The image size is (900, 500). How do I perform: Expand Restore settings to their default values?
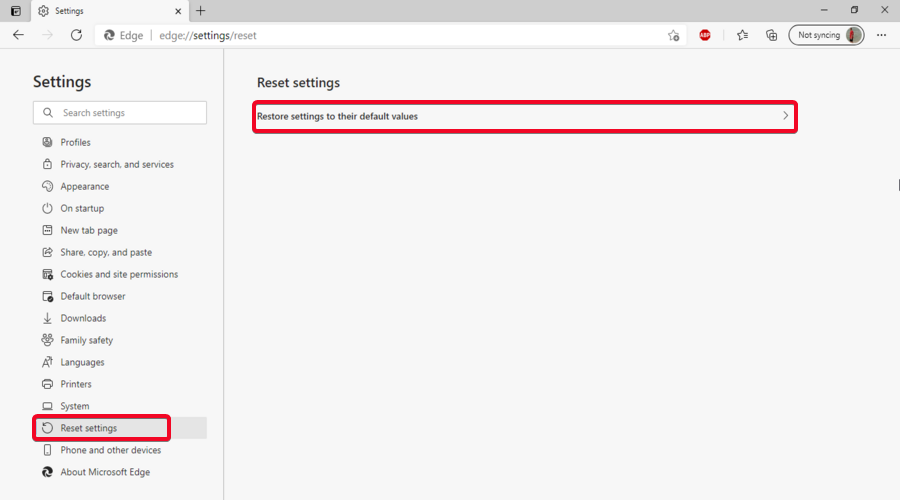coord(524,116)
